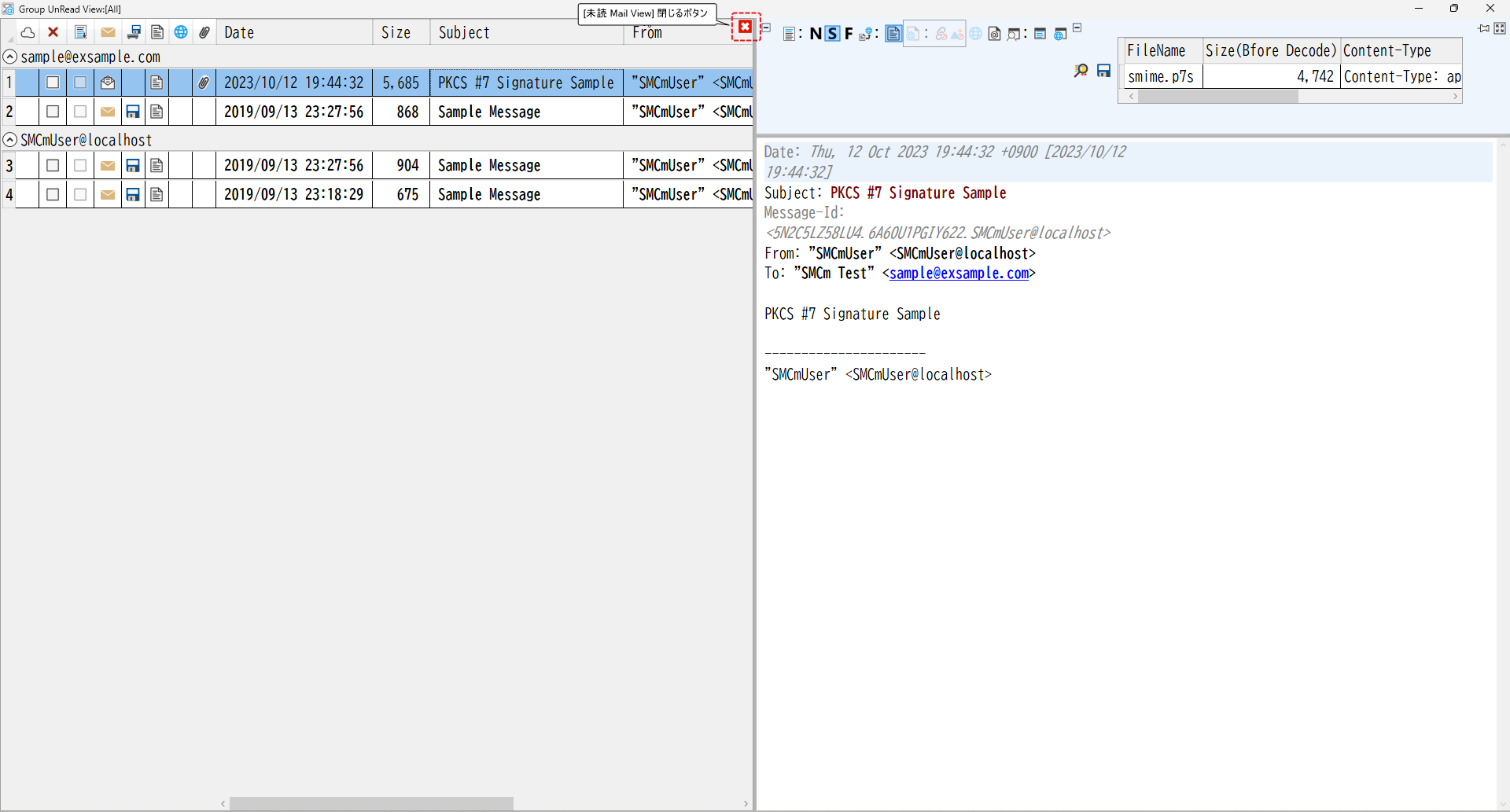This screenshot has height=812, width=1510.
Task: Click the red X delete column header
Action: pyautogui.click(x=53, y=32)
